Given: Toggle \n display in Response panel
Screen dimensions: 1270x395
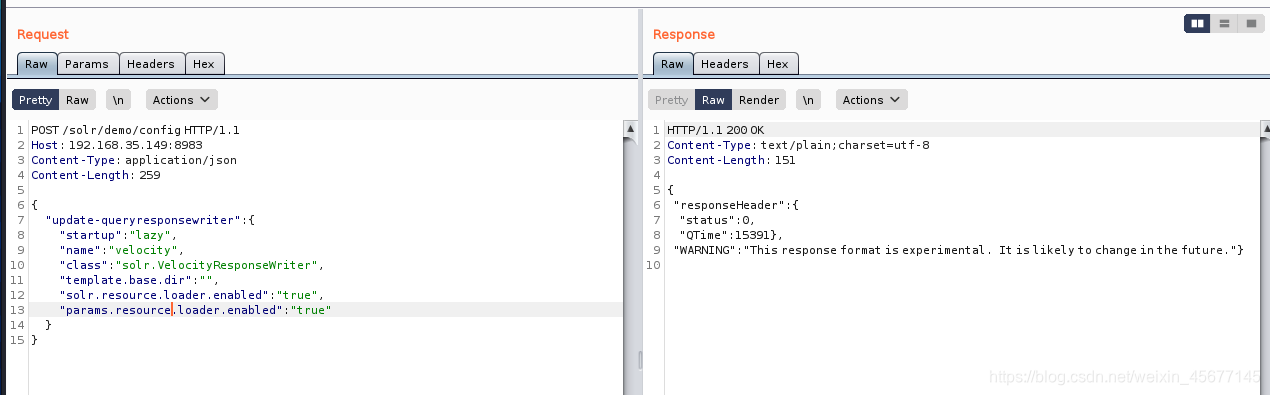Looking at the screenshot, I should pyautogui.click(x=809, y=100).
